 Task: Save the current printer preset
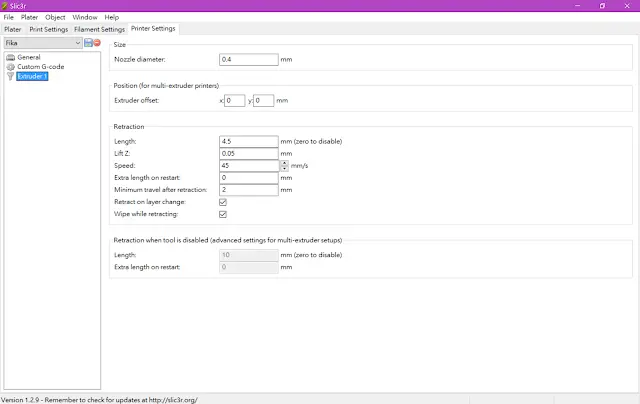tap(88, 42)
